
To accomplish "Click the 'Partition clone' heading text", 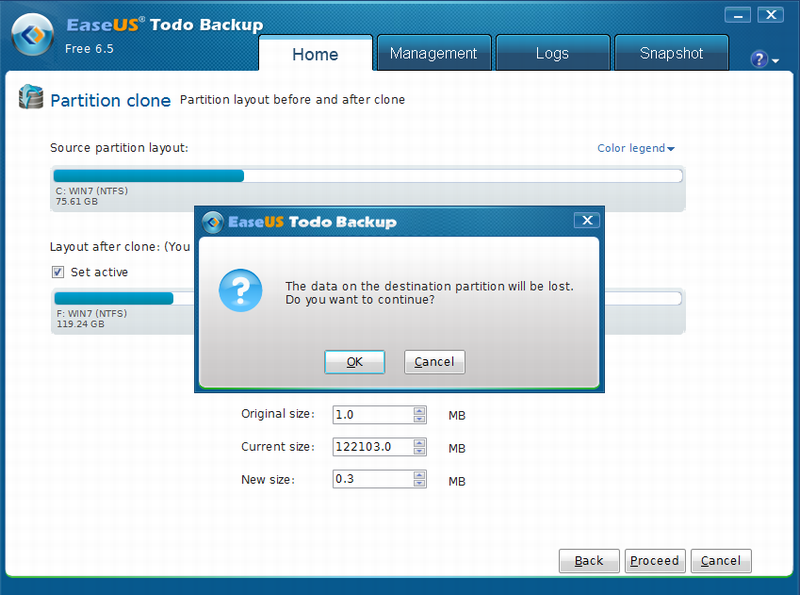I will (x=111, y=101).
